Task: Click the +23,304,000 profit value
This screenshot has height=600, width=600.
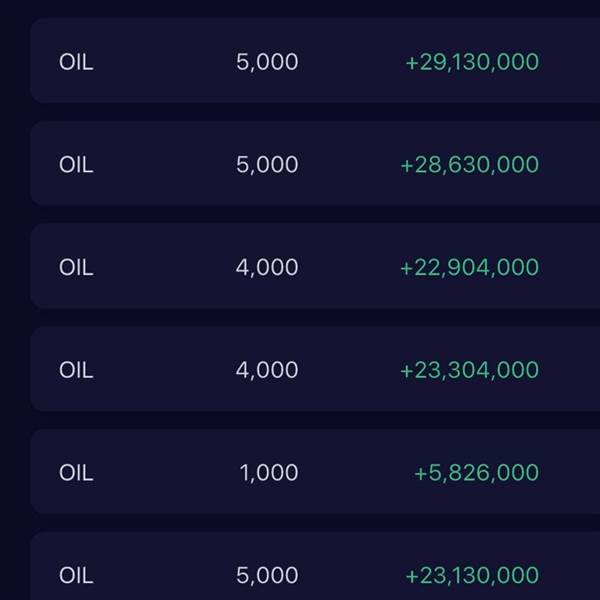Action: tap(469, 370)
